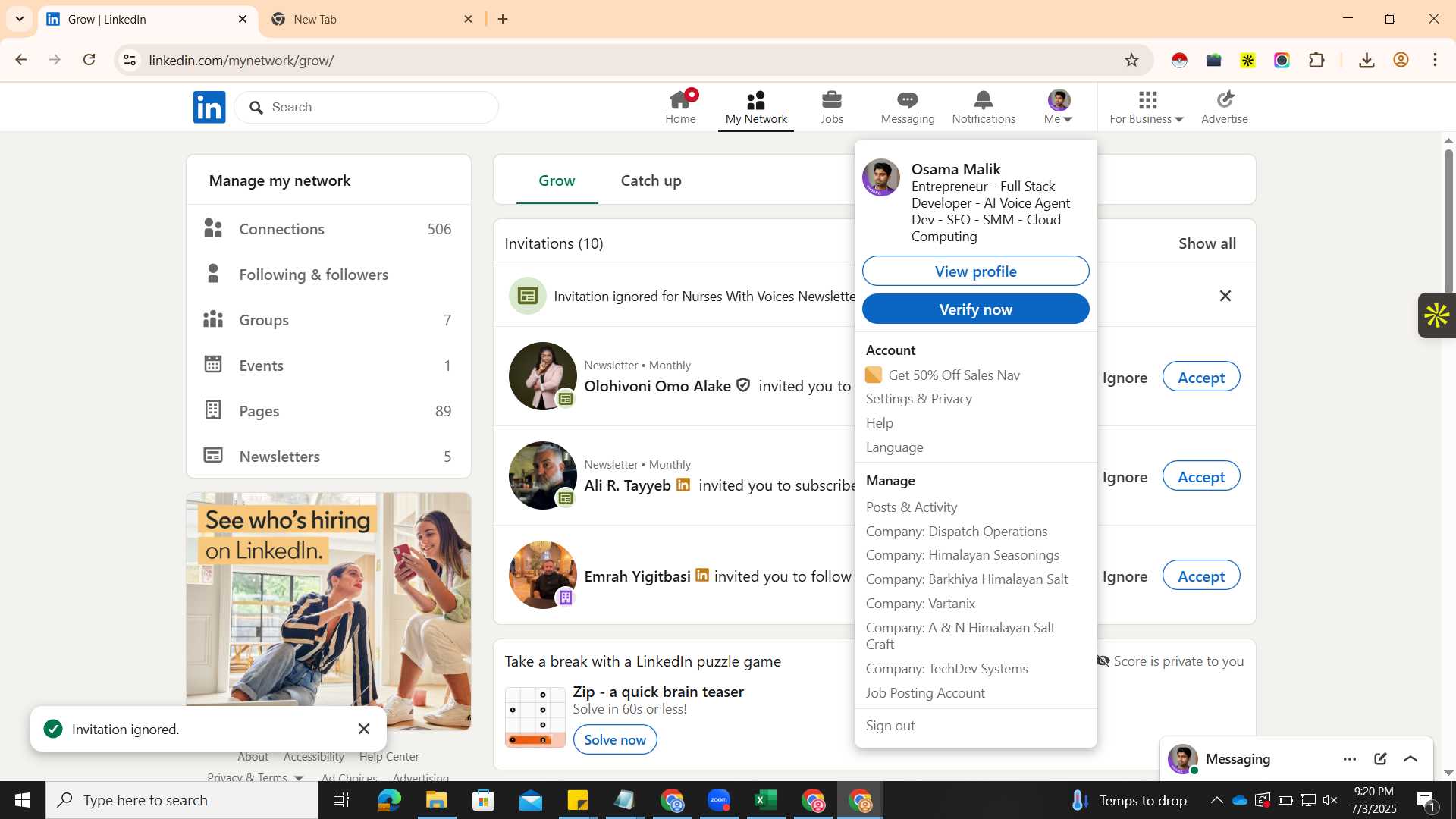Viewport: 1456px width, 819px height.
Task: Open Chrome profile avatar icon
Action: [1401, 60]
